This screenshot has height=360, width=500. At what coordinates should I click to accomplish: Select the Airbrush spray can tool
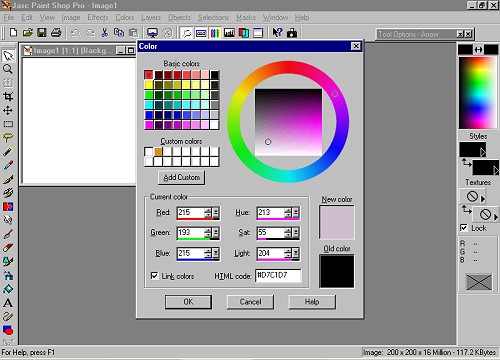pyautogui.click(x=8, y=275)
